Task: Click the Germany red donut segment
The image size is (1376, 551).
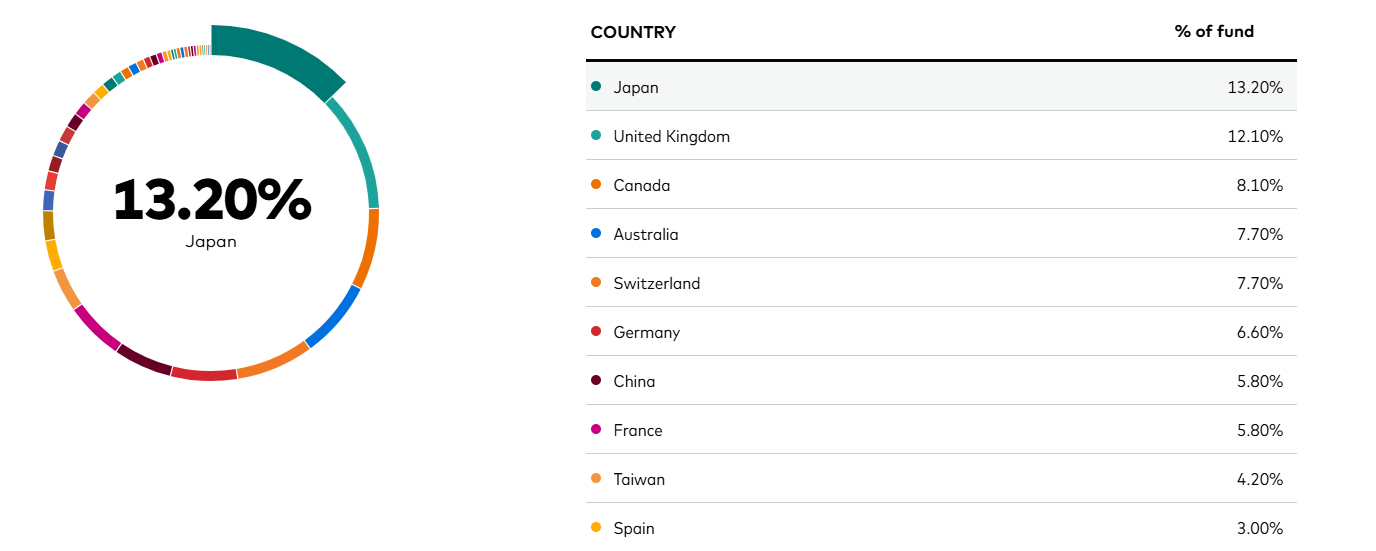Action: click(204, 374)
